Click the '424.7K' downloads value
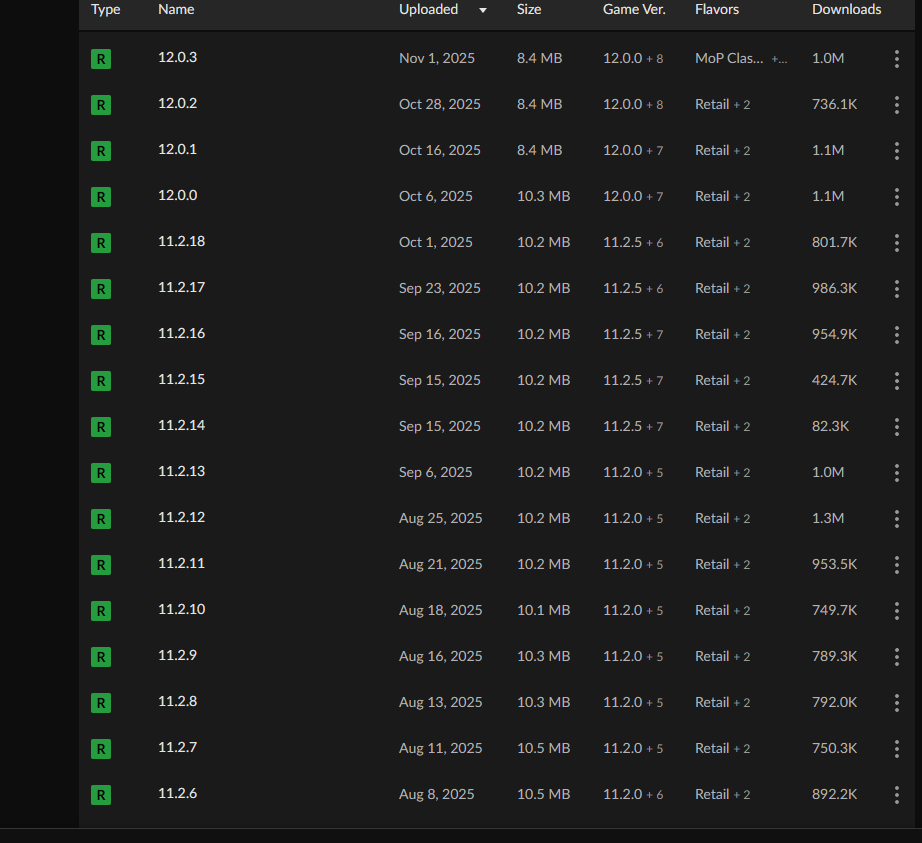 tap(834, 381)
